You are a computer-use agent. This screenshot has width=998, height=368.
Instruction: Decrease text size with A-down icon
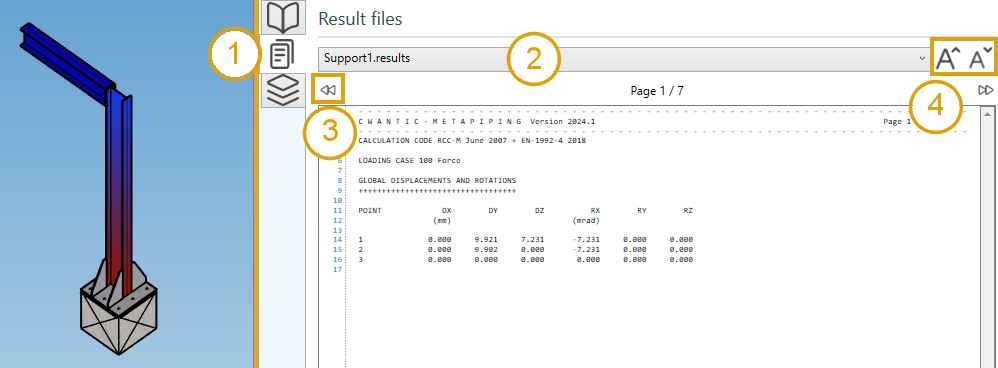(980, 59)
